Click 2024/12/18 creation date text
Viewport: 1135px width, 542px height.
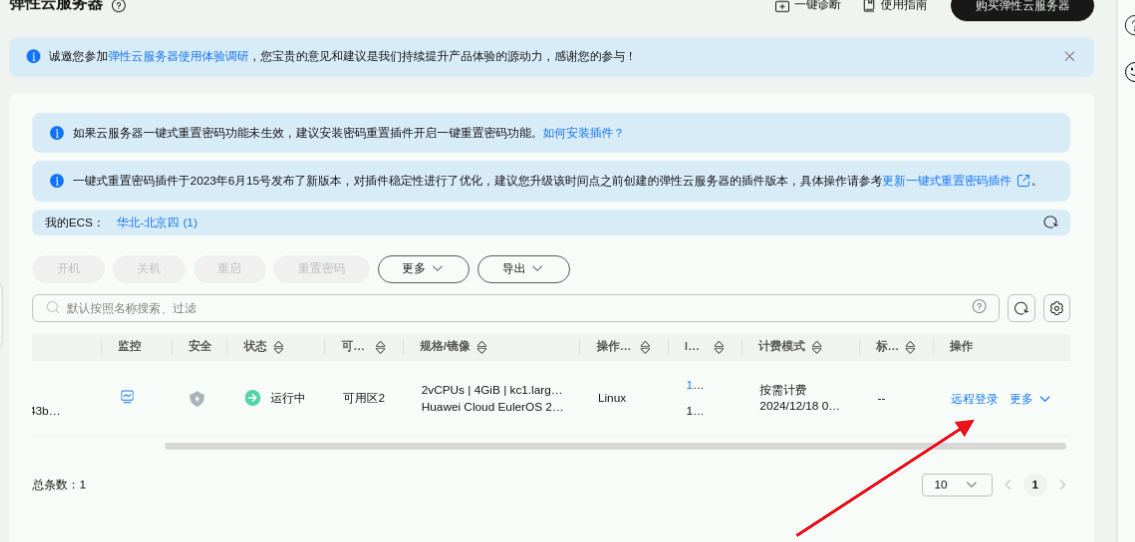click(800, 407)
